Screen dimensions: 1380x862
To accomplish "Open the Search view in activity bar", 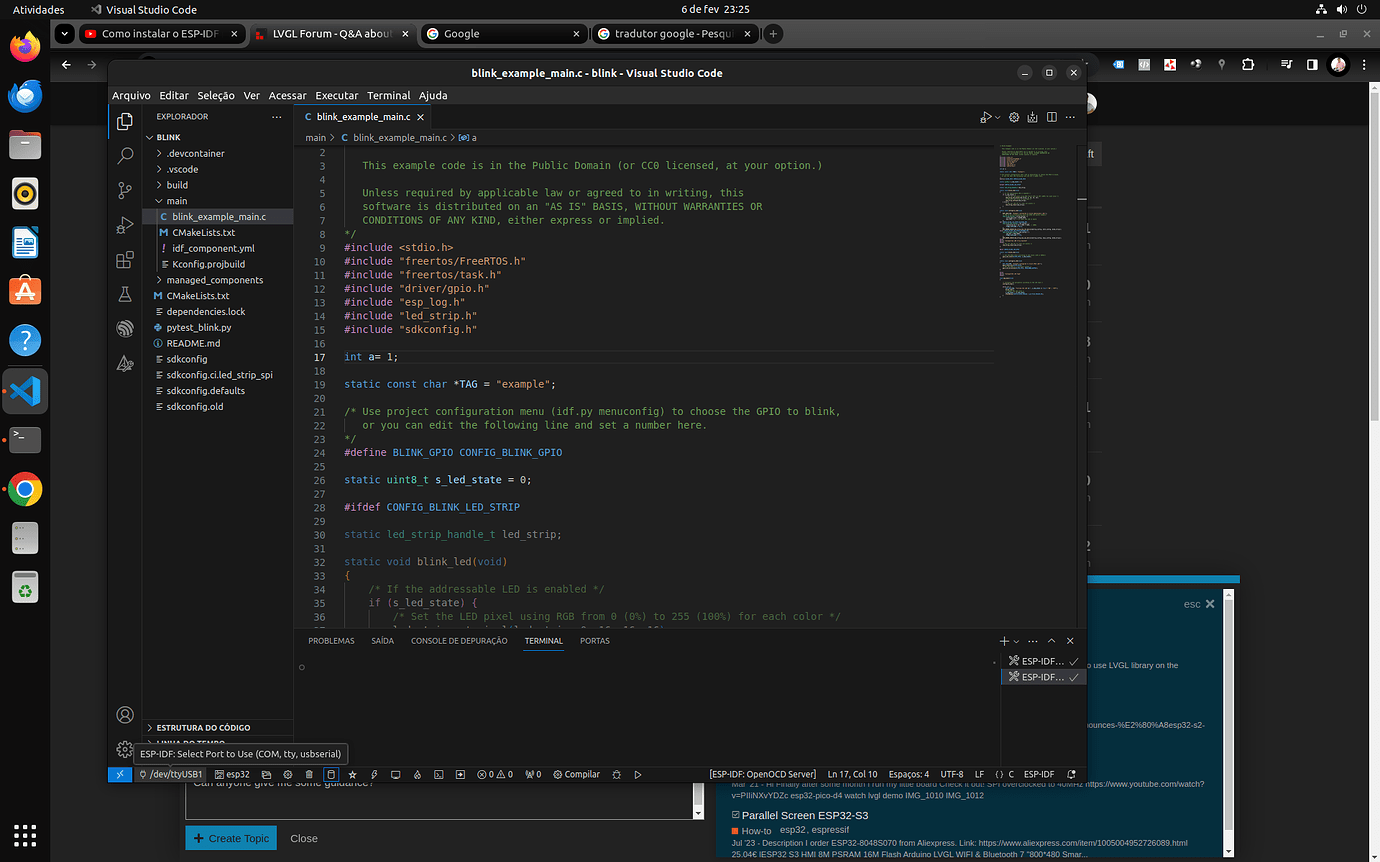I will click(125, 156).
